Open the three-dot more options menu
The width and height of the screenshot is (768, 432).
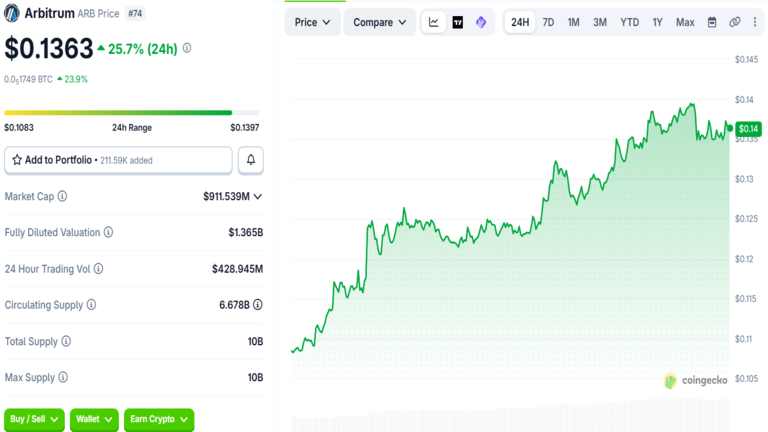click(755, 22)
